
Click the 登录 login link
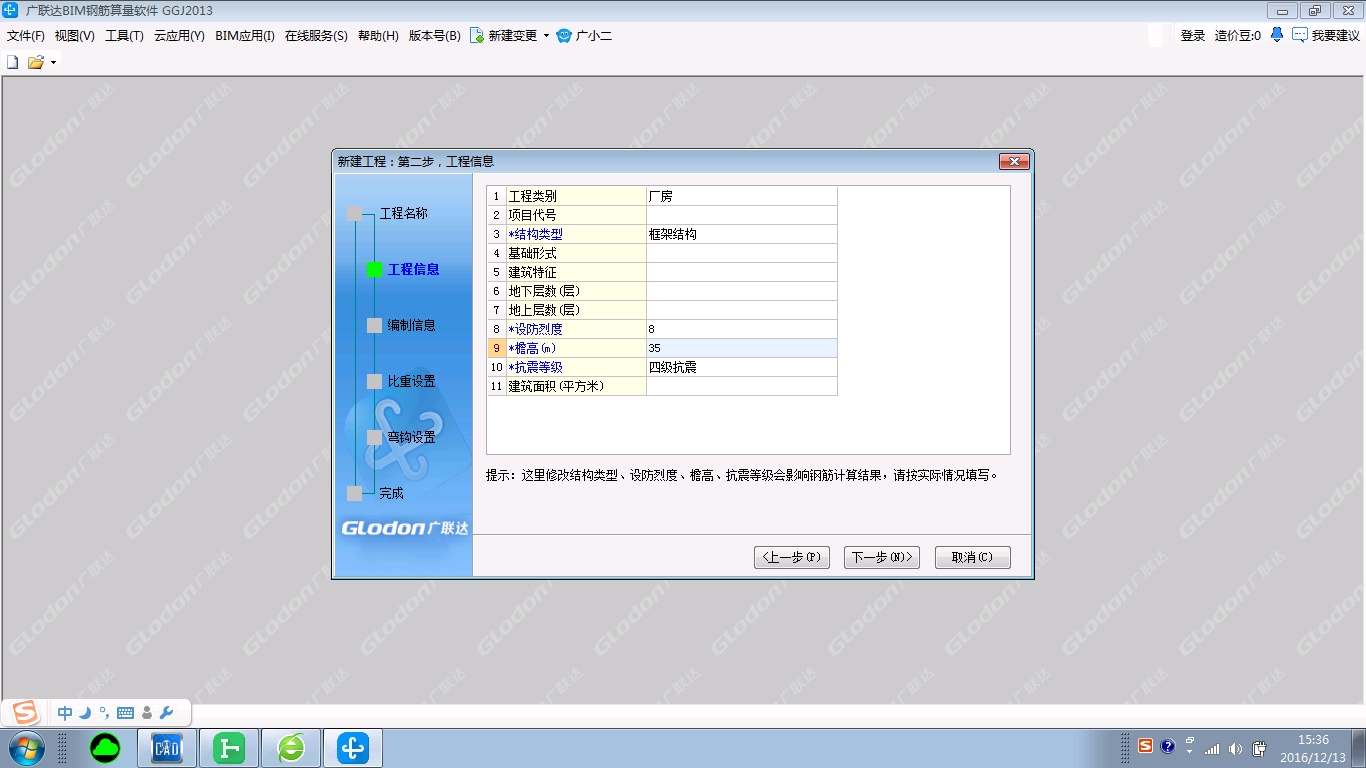pyautogui.click(x=1193, y=35)
